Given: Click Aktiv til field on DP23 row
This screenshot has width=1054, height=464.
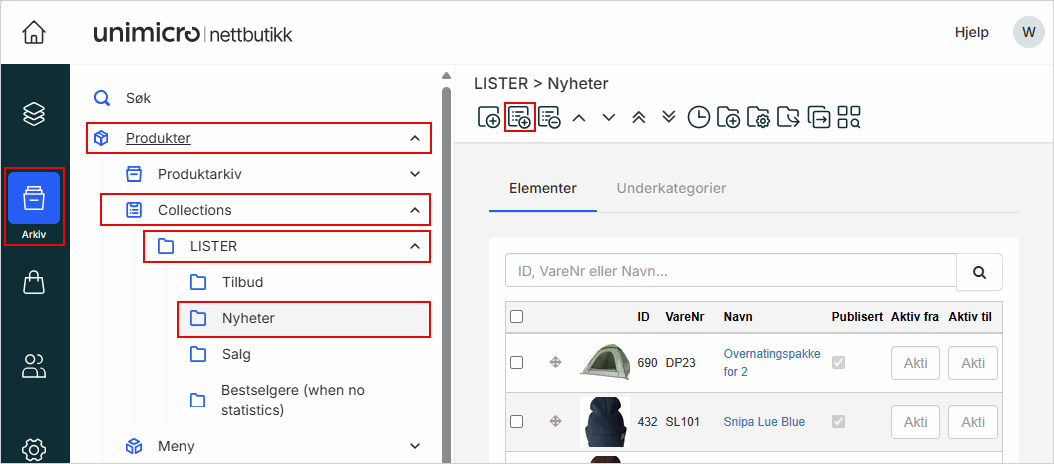Looking at the screenshot, I should [973, 363].
